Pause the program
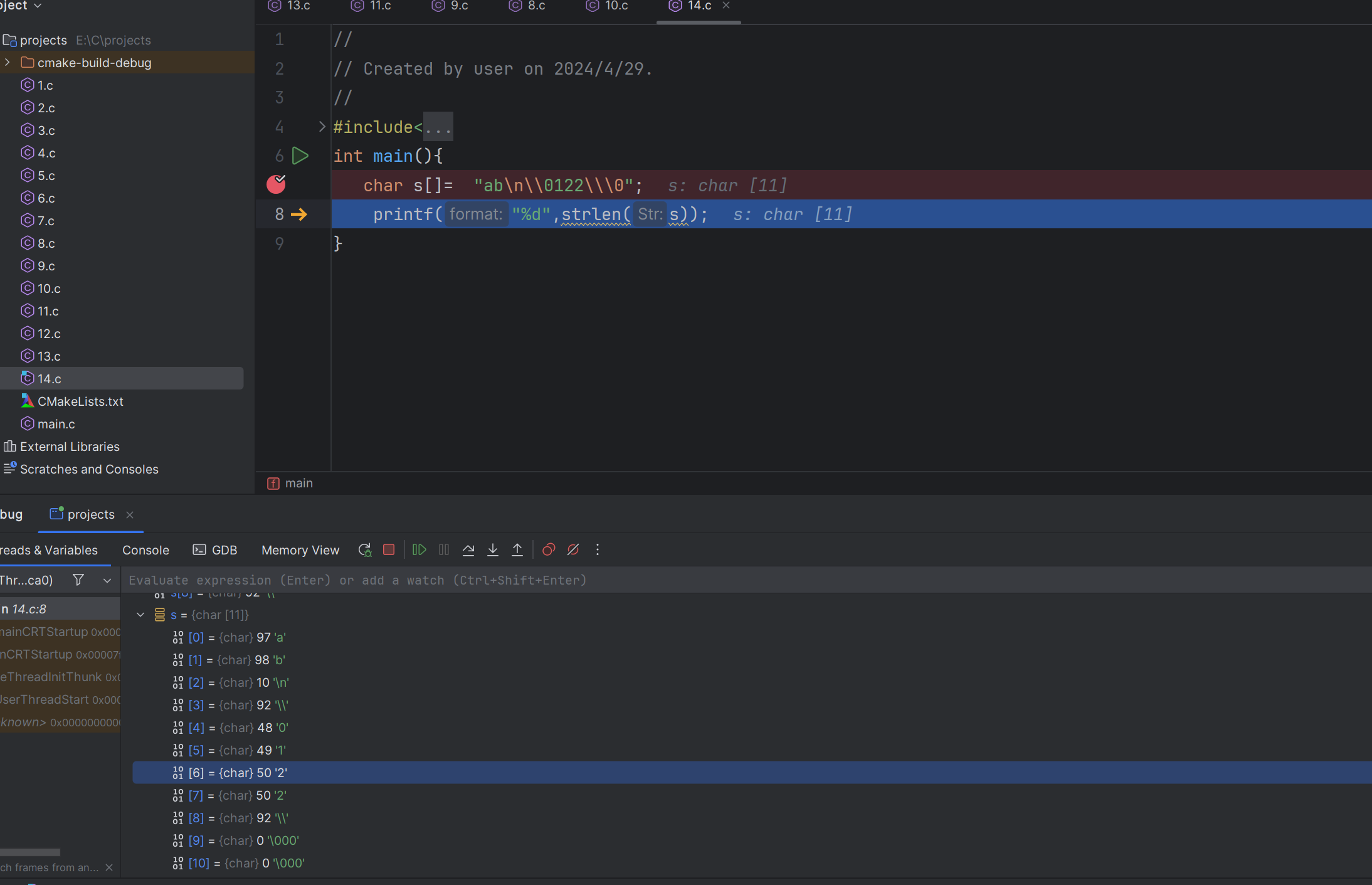Image resolution: width=1372 pixels, height=885 pixels. [x=444, y=550]
